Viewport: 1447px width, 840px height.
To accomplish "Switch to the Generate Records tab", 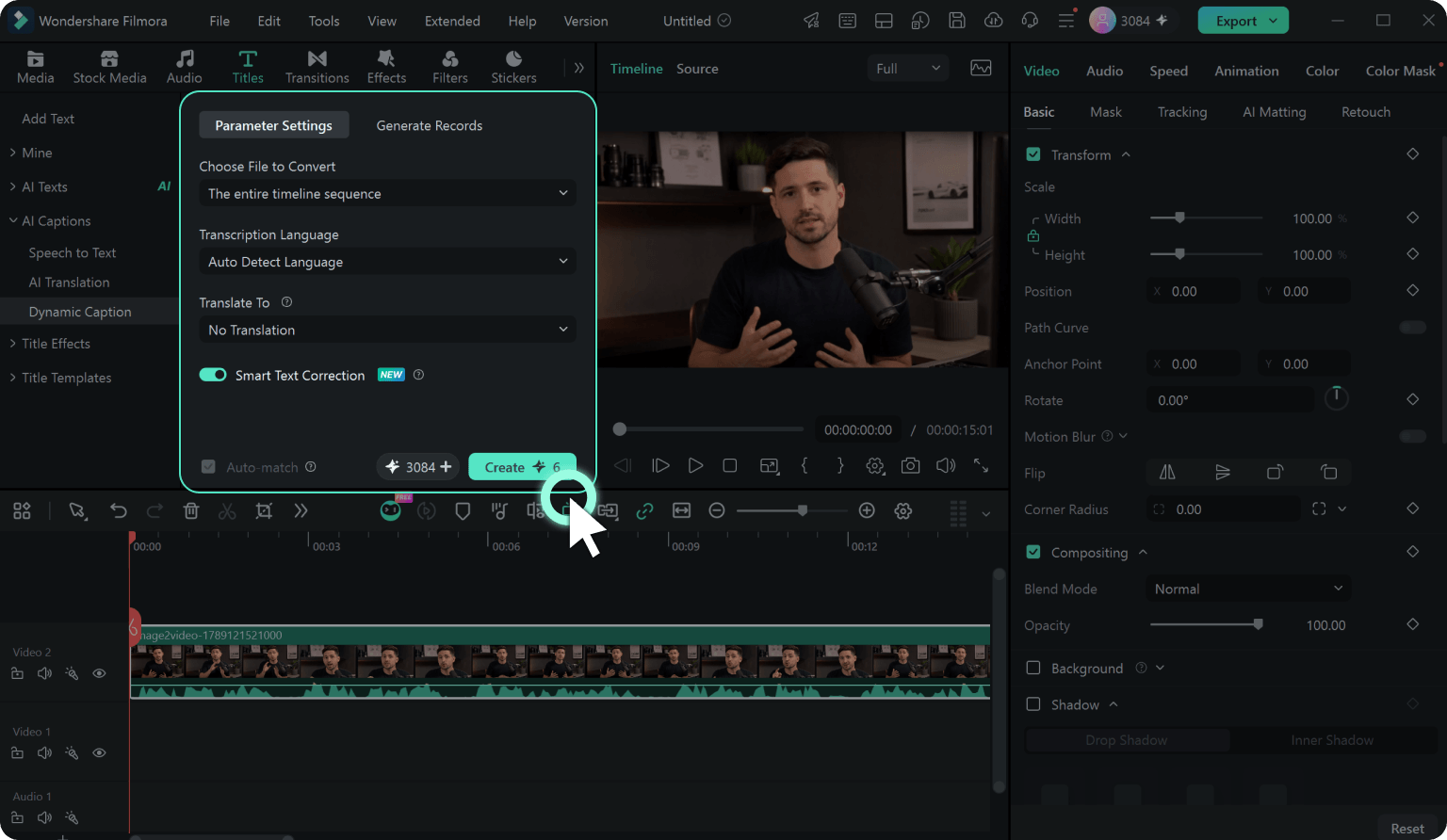I will click(430, 125).
